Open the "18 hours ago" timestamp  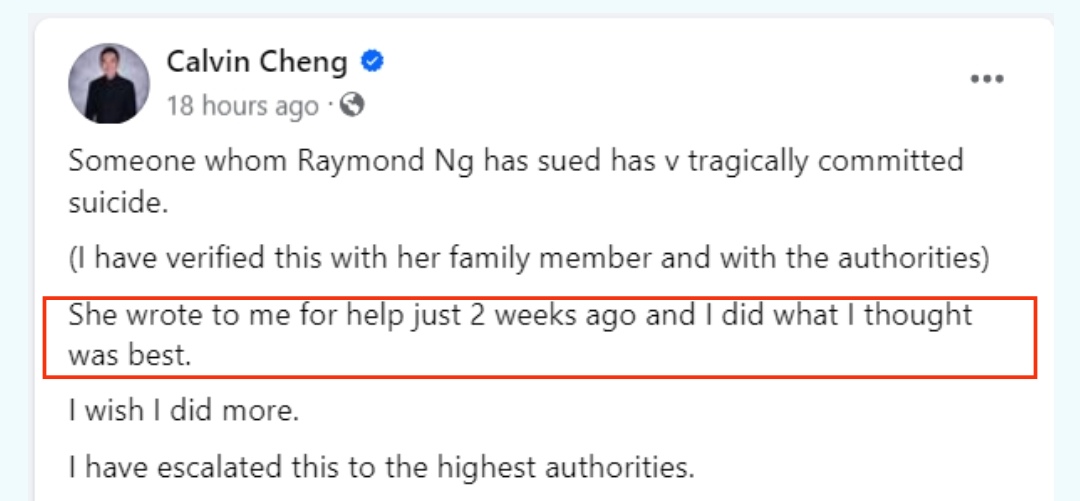point(242,106)
